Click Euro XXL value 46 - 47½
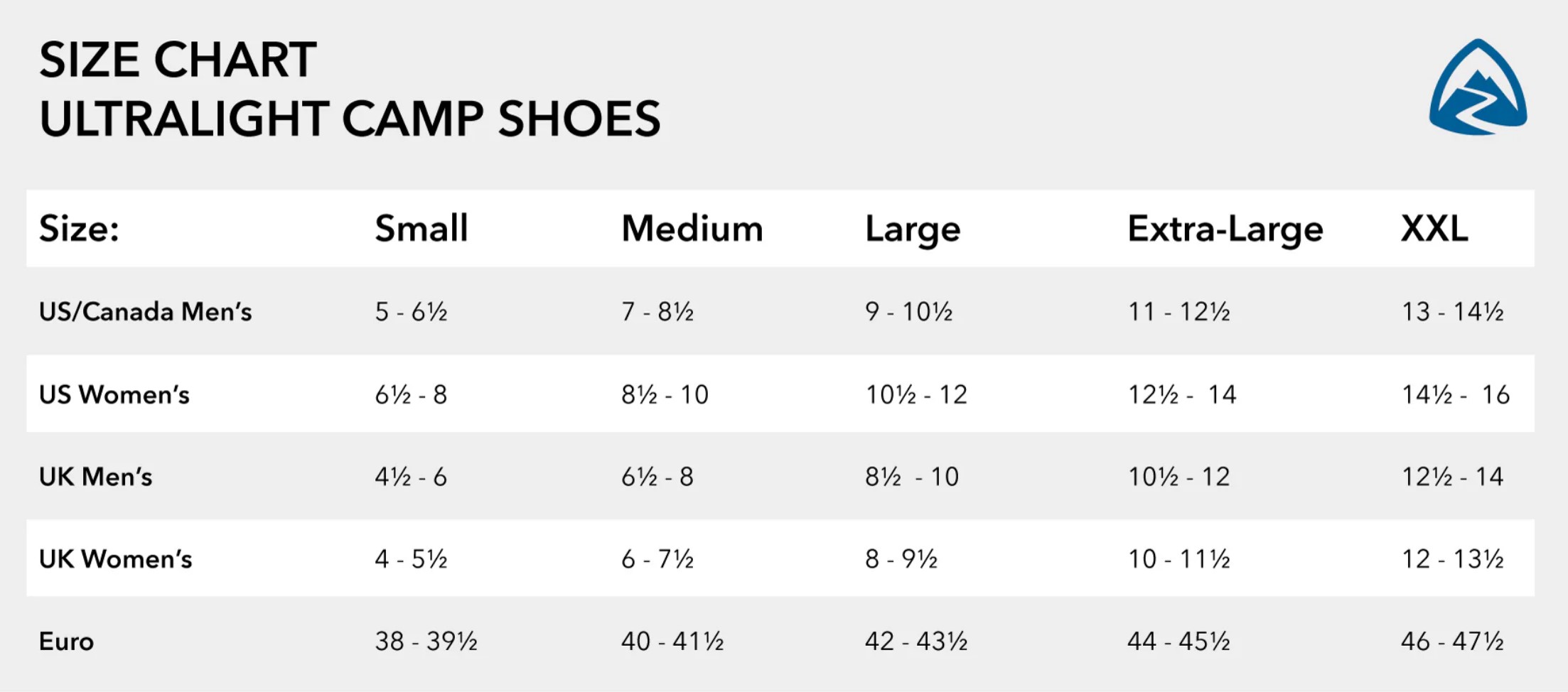The height and width of the screenshot is (692, 1568). (x=1451, y=642)
